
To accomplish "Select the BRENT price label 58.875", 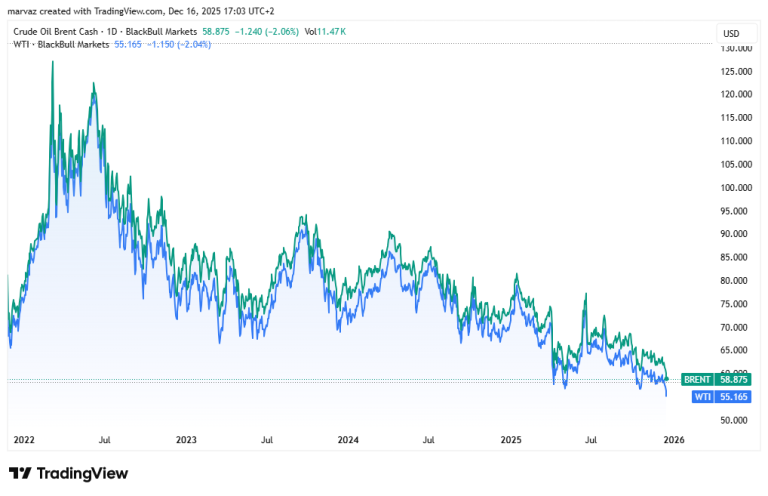I will pyautogui.click(x=716, y=379).
